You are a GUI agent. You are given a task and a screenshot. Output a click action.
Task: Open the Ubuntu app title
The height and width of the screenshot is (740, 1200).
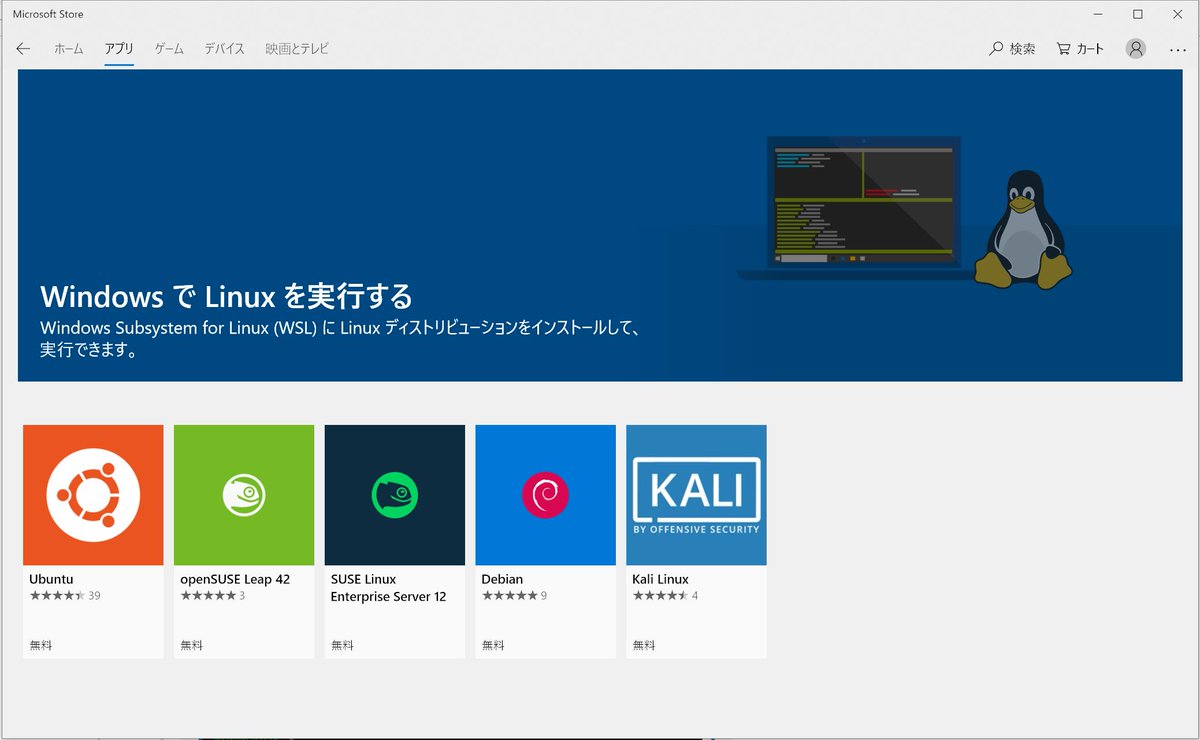click(x=51, y=579)
